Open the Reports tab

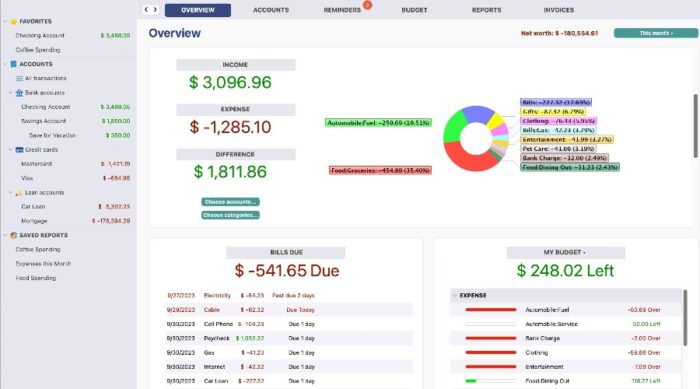point(487,10)
